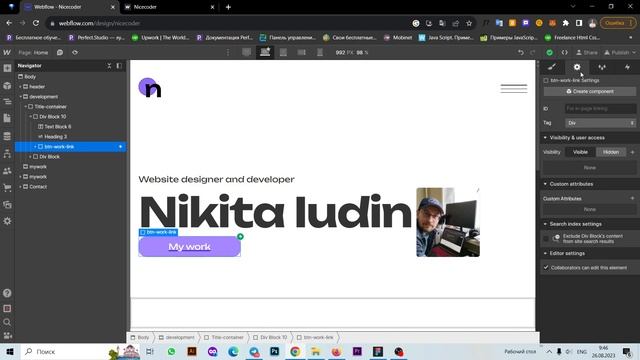
Task: Close the Navigator panel
Action: click(109, 65)
